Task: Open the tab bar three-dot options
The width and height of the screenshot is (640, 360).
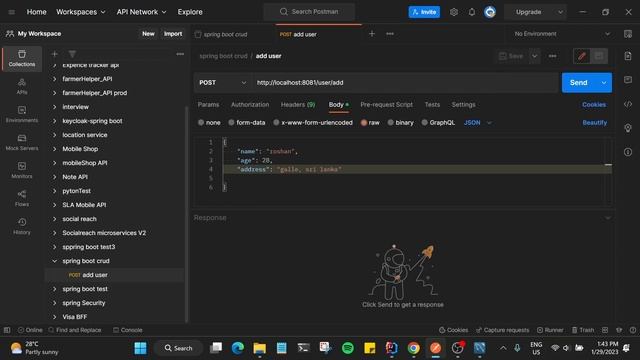Action: (390, 34)
